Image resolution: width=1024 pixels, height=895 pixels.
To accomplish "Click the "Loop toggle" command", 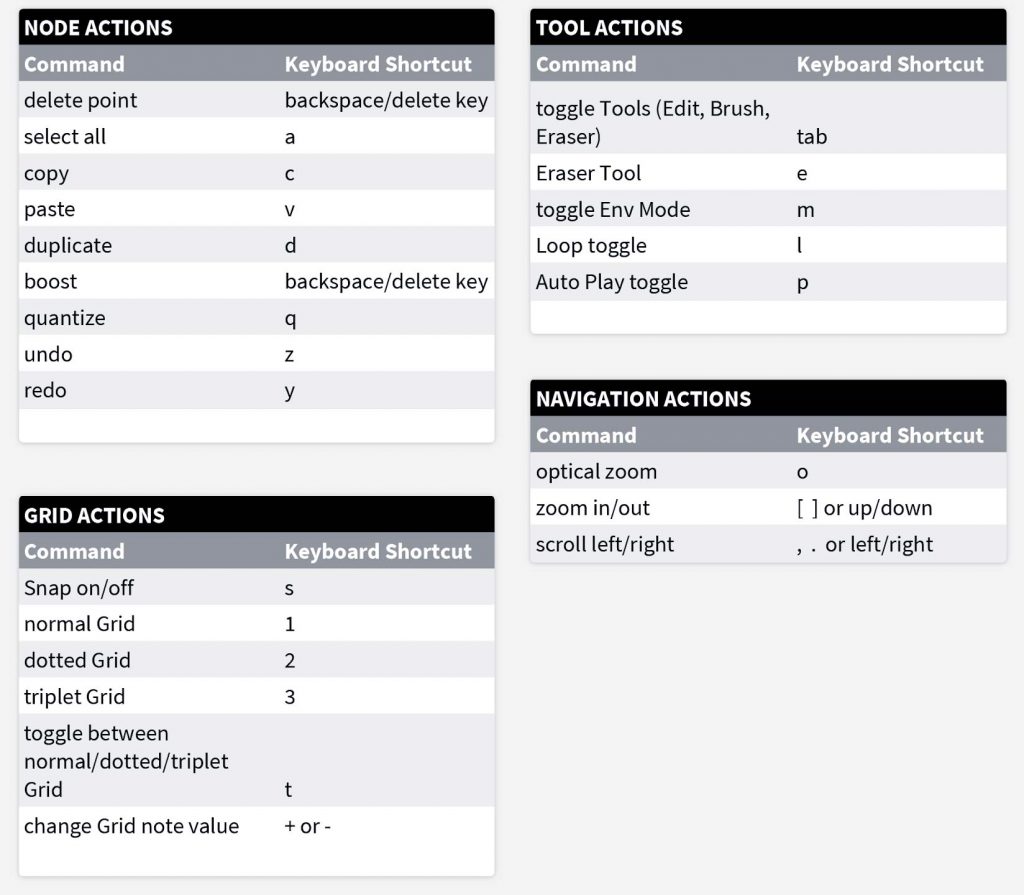I will pyautogui.click(x=591, y=245).
